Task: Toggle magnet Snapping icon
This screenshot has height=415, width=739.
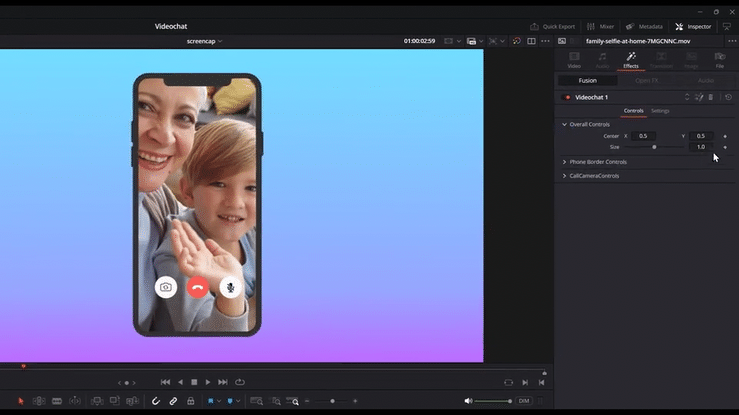Action: click(x=156, y=401)
